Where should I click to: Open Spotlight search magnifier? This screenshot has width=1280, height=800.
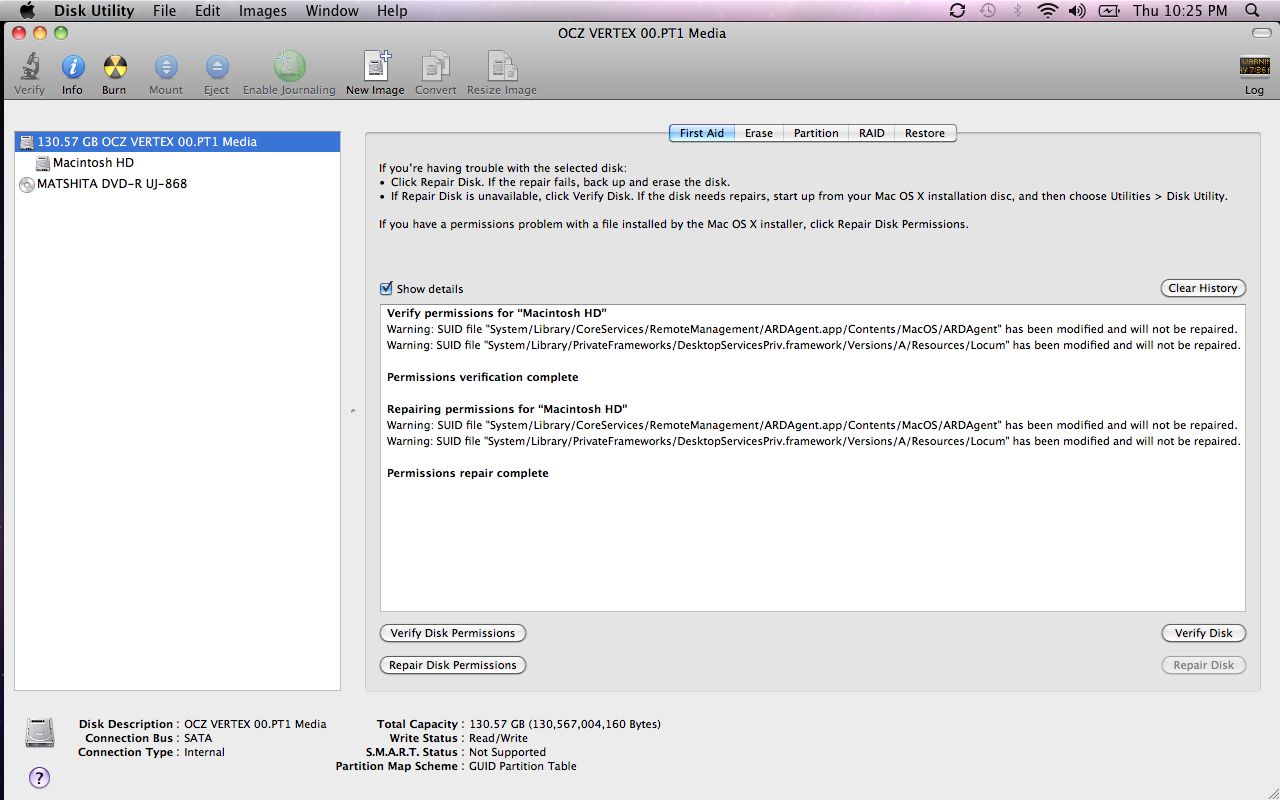(x=1252, y=11)
